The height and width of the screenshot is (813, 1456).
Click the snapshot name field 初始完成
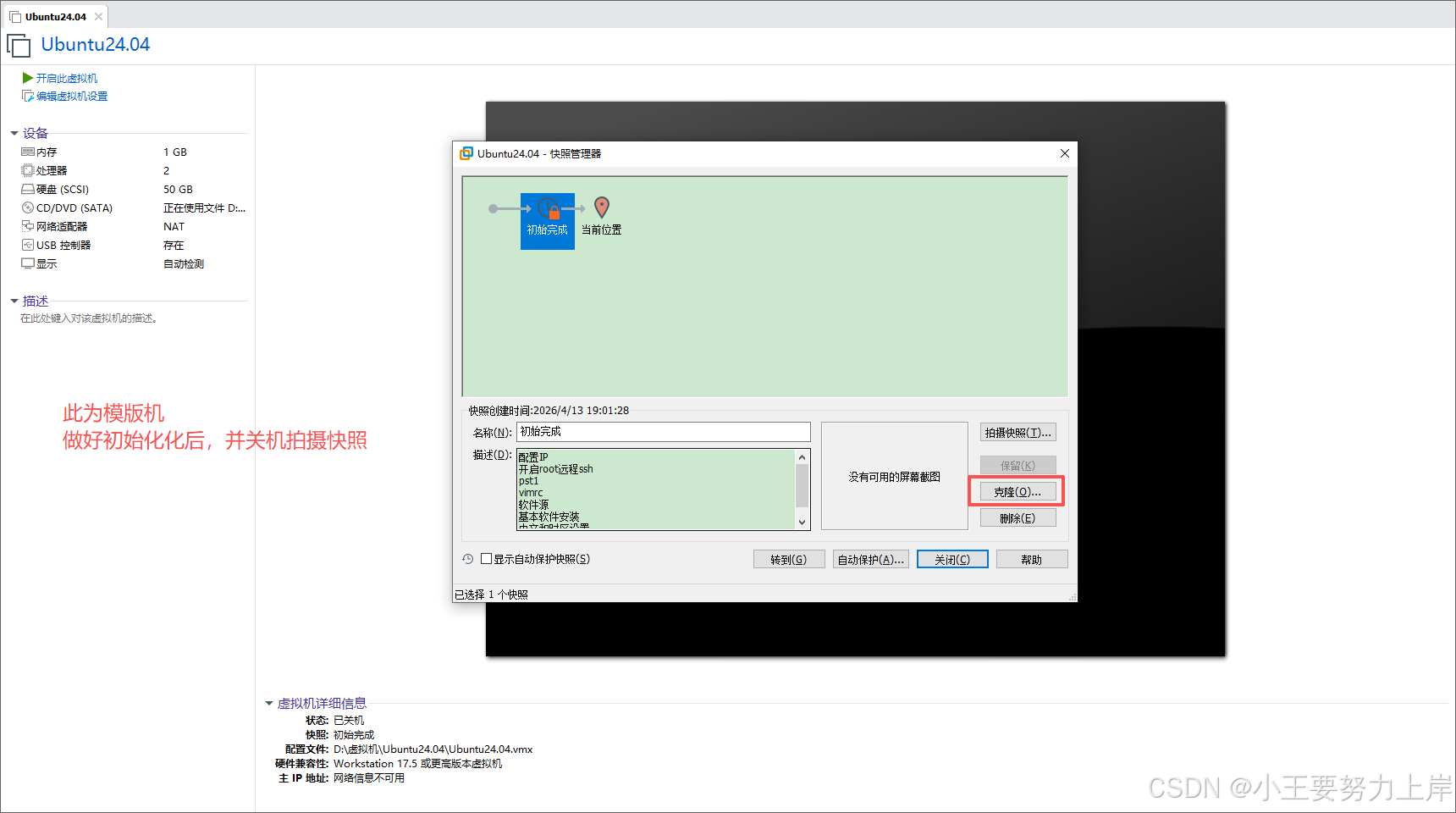click(664, 432)
